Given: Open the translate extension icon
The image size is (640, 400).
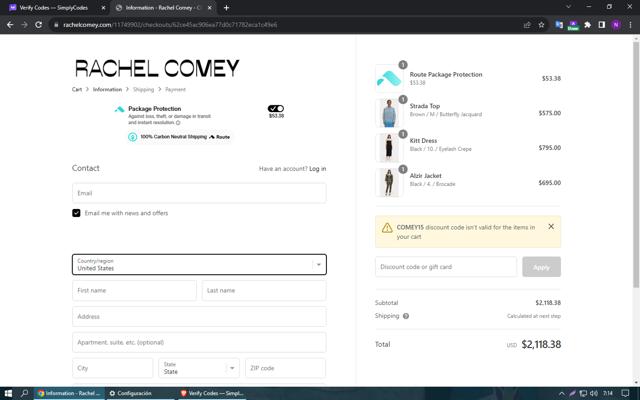Looking at the screenshot, I should point(559,25).
